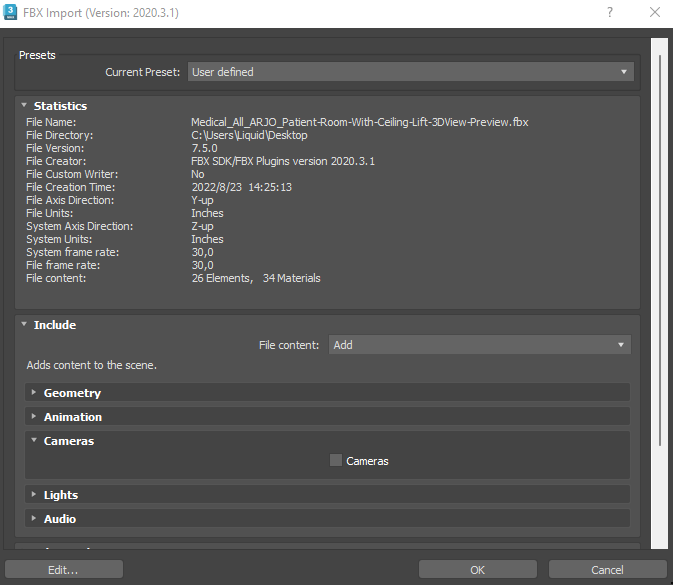Screen dimensions: 673x585
Task: Open the Current Preset dropdown
Action: (x=410, y=72)
